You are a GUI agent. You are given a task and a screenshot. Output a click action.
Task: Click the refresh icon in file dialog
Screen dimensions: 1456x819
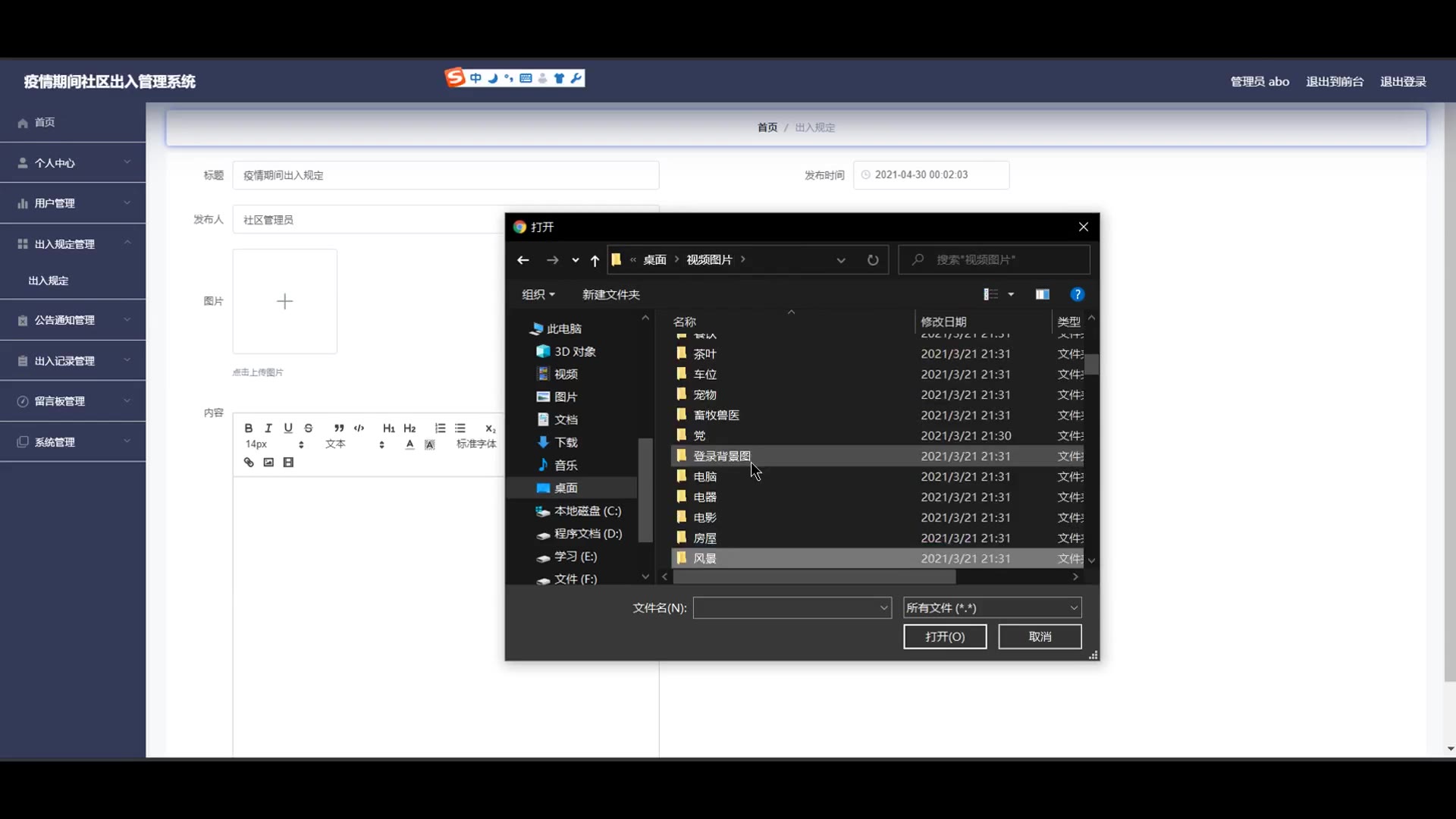[x=873, y=260]
